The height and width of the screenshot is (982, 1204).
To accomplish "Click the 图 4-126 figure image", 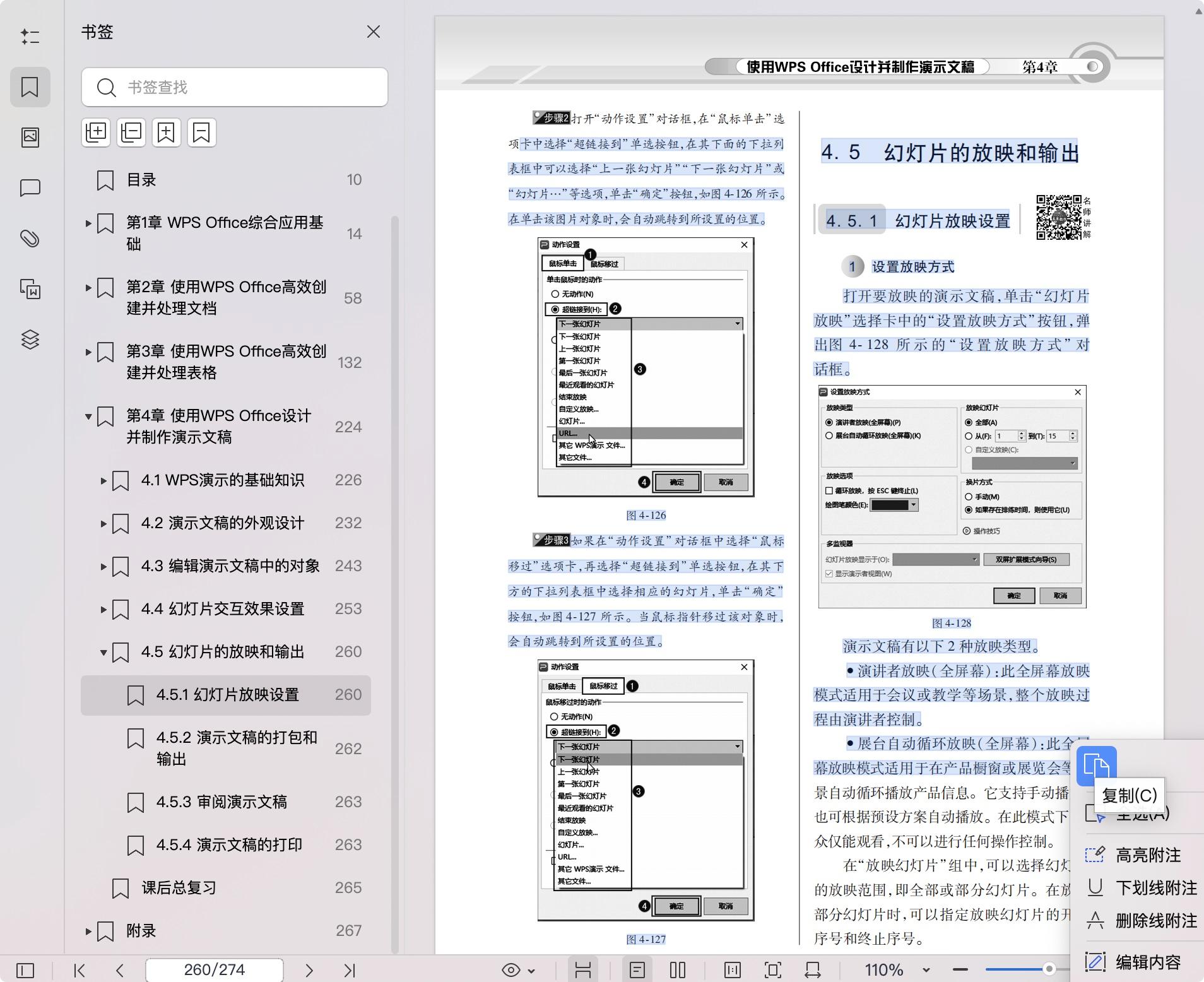I will 646,367.
